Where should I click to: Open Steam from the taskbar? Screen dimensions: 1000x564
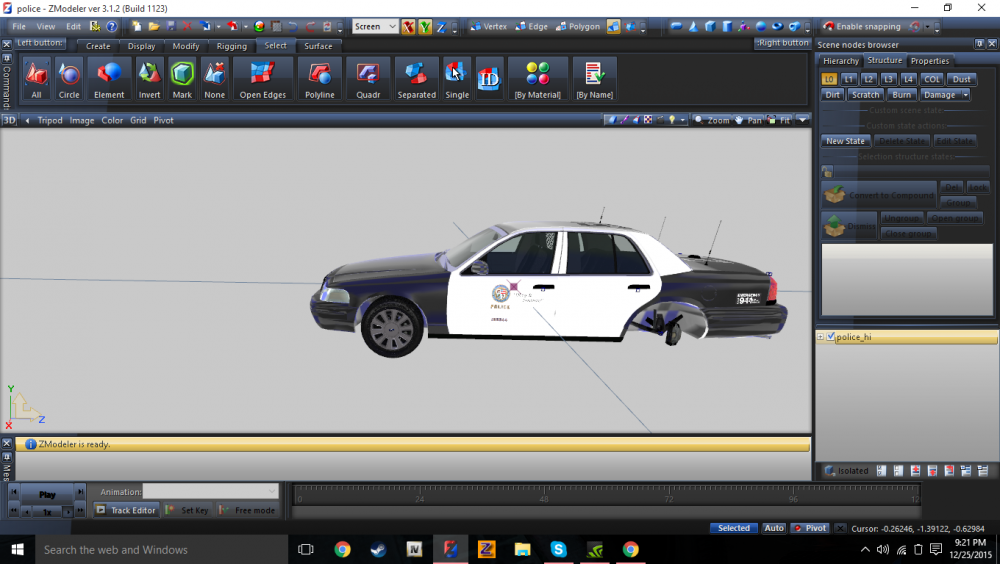coord(378,549)
